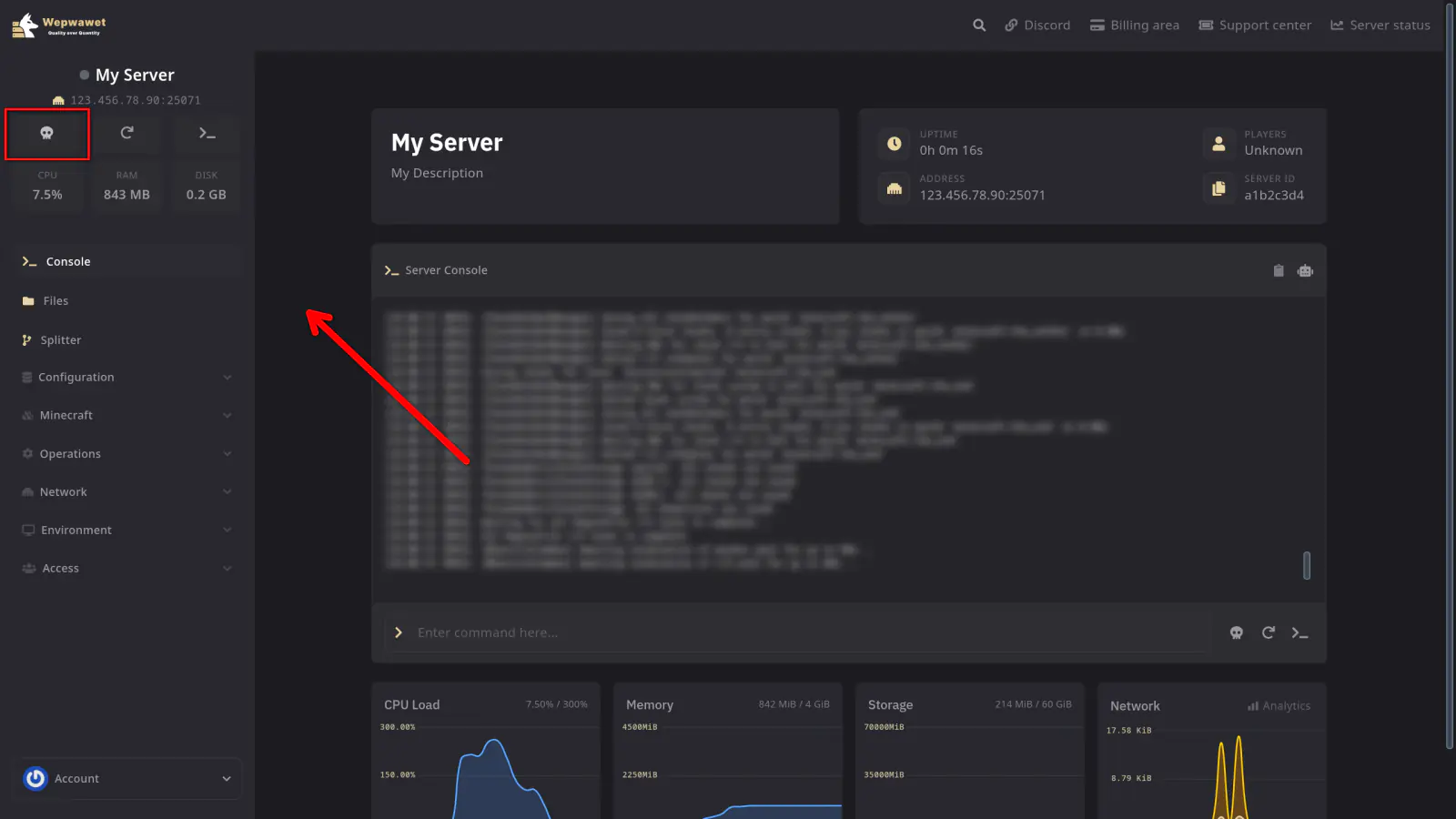The image size is (1456, 819).
Task: Open the Discord link
Action: pyautogui.click(x=1037, y=25)
